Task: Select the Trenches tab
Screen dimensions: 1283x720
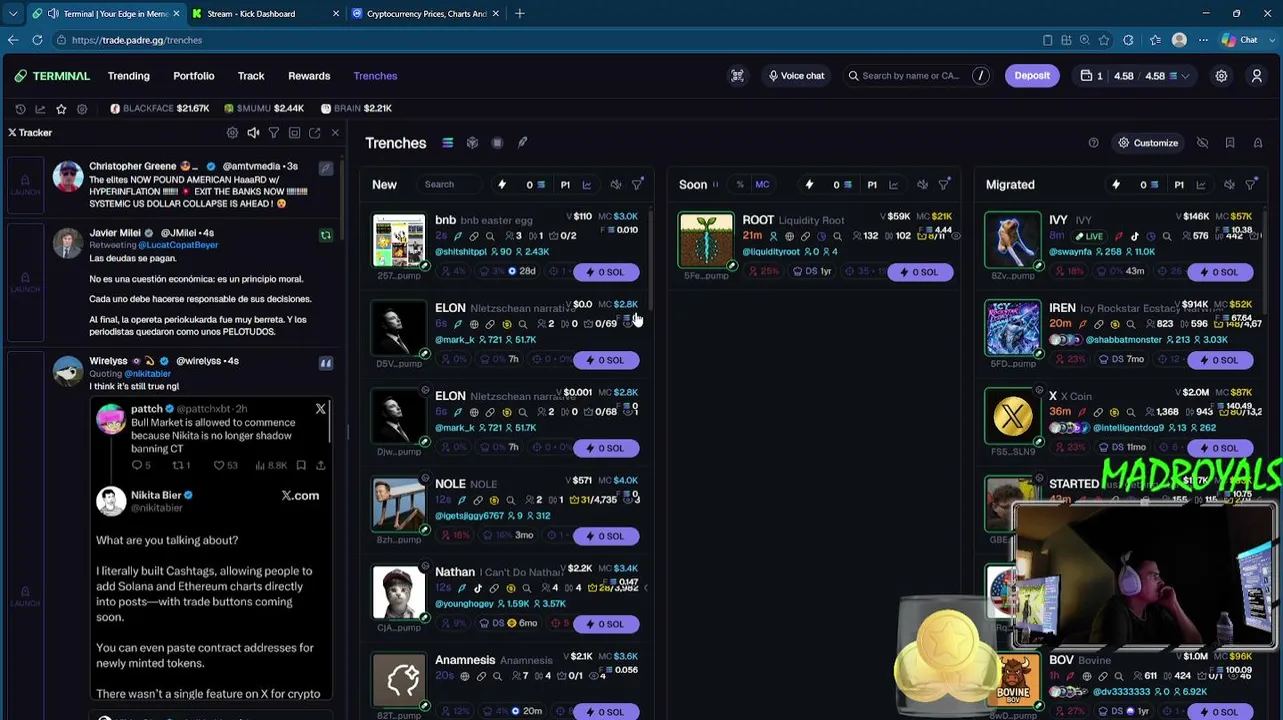Action: [x=375, y=76]
